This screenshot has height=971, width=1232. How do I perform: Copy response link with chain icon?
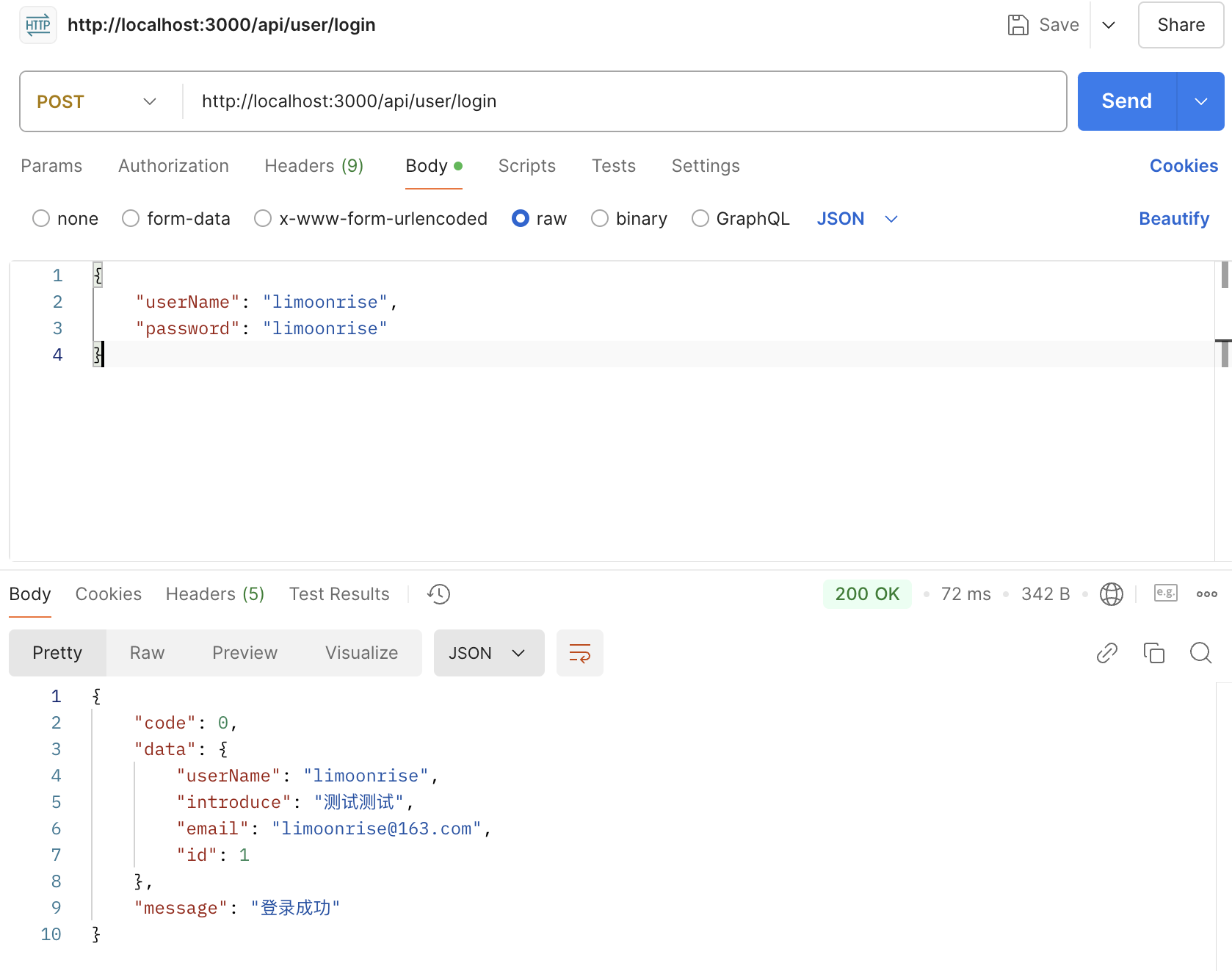(x=1106, y=653)
